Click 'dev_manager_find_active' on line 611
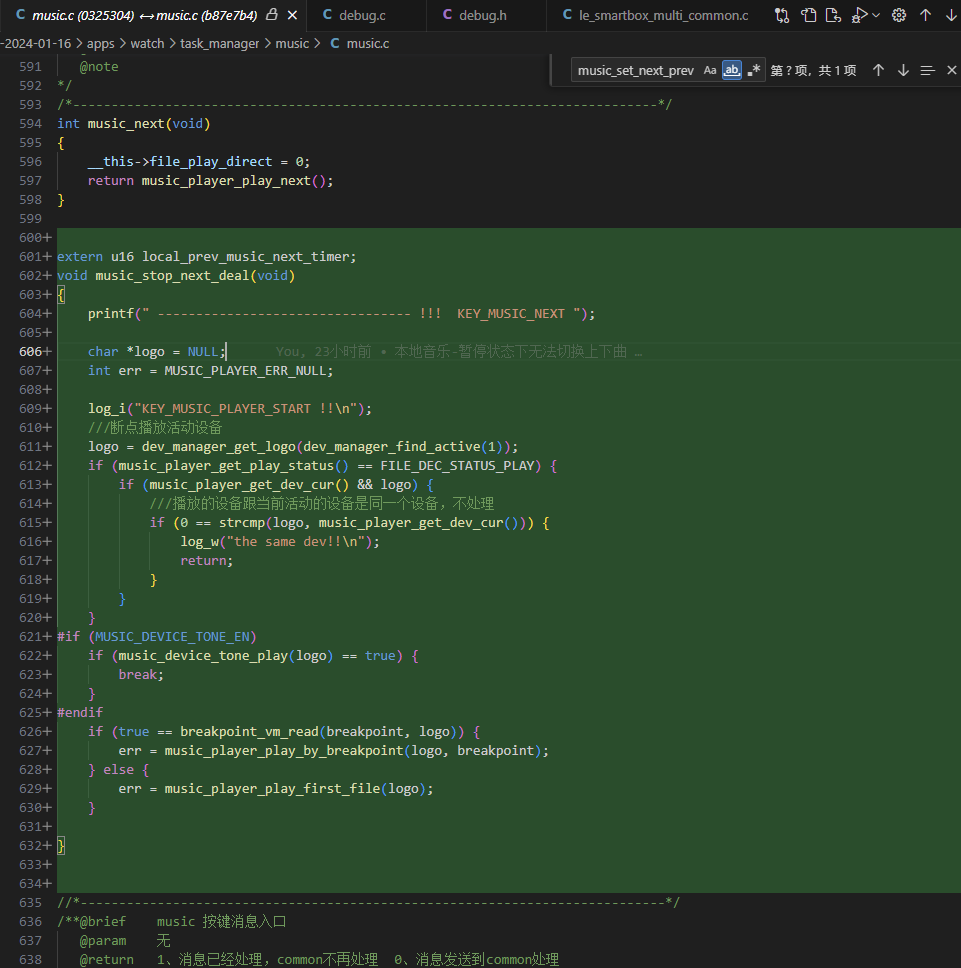Viewport: 961px width, 968px height. click(392, 447)
